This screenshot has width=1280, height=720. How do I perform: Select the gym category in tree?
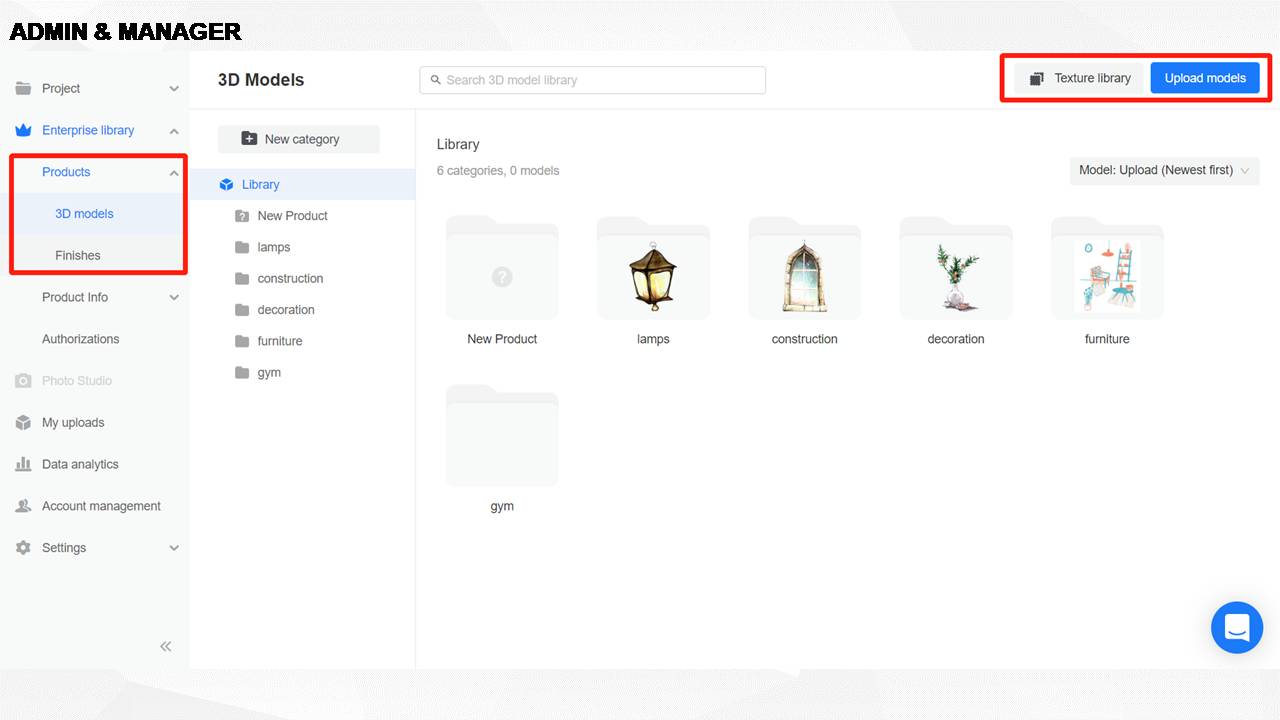click(x=269, y=373)
